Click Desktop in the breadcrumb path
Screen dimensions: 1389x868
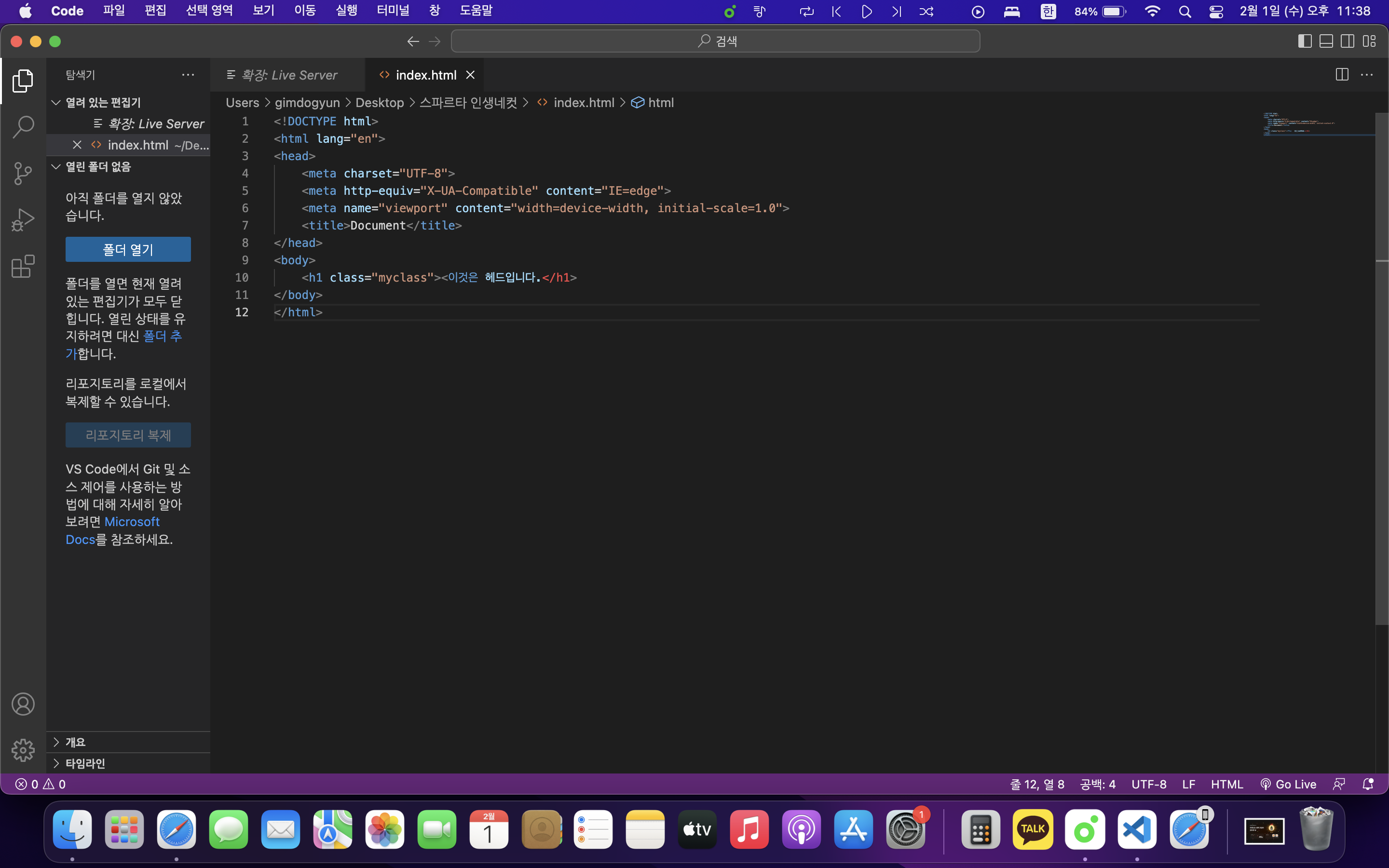(x=380, y=103)
